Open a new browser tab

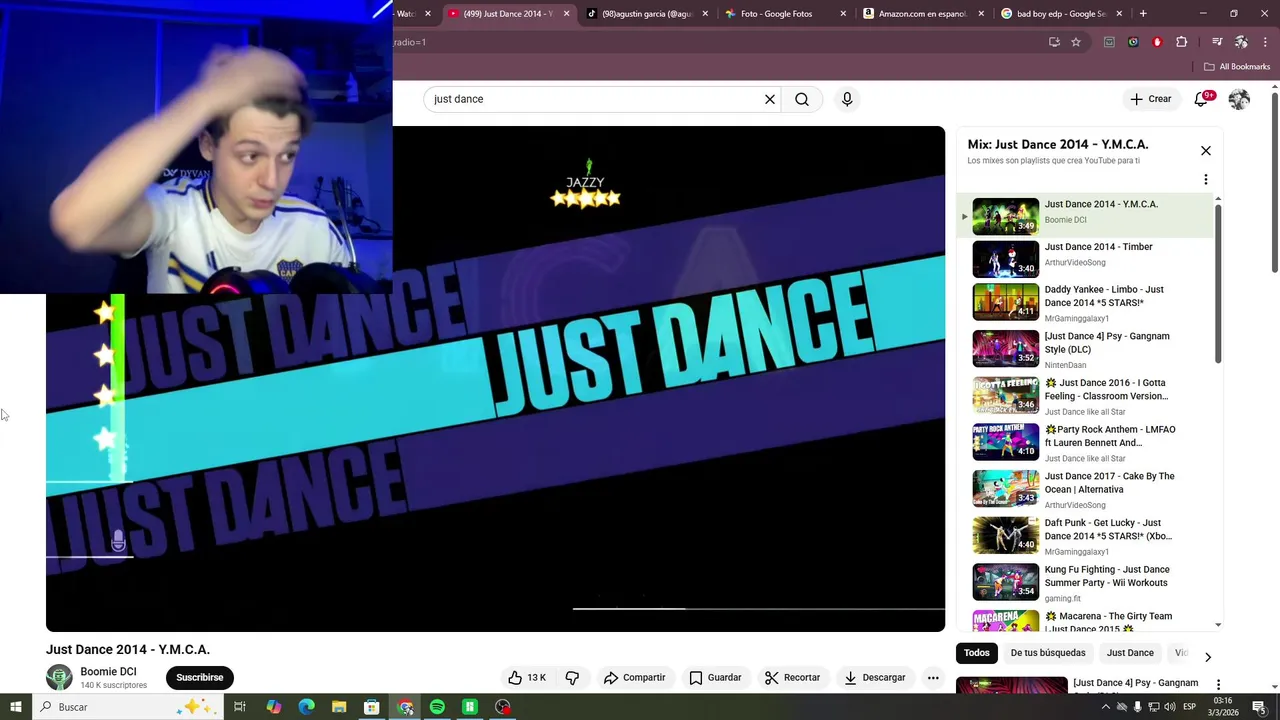1143,14
